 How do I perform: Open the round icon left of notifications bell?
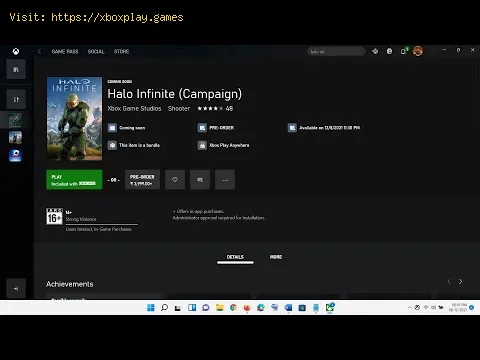click(389, 51)
